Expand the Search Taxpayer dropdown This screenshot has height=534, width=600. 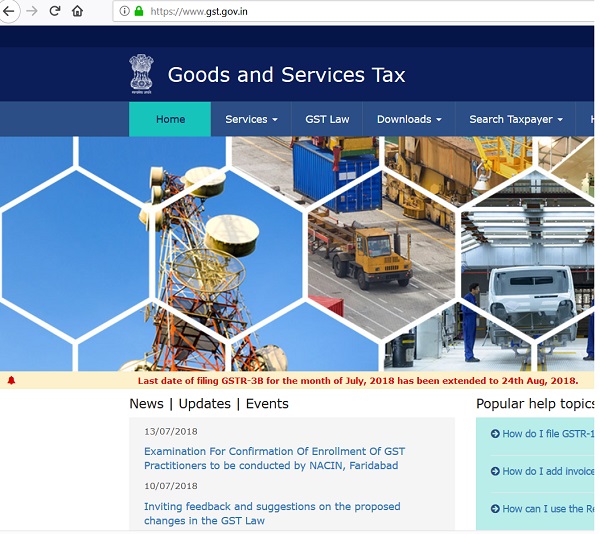pos(515,119)
